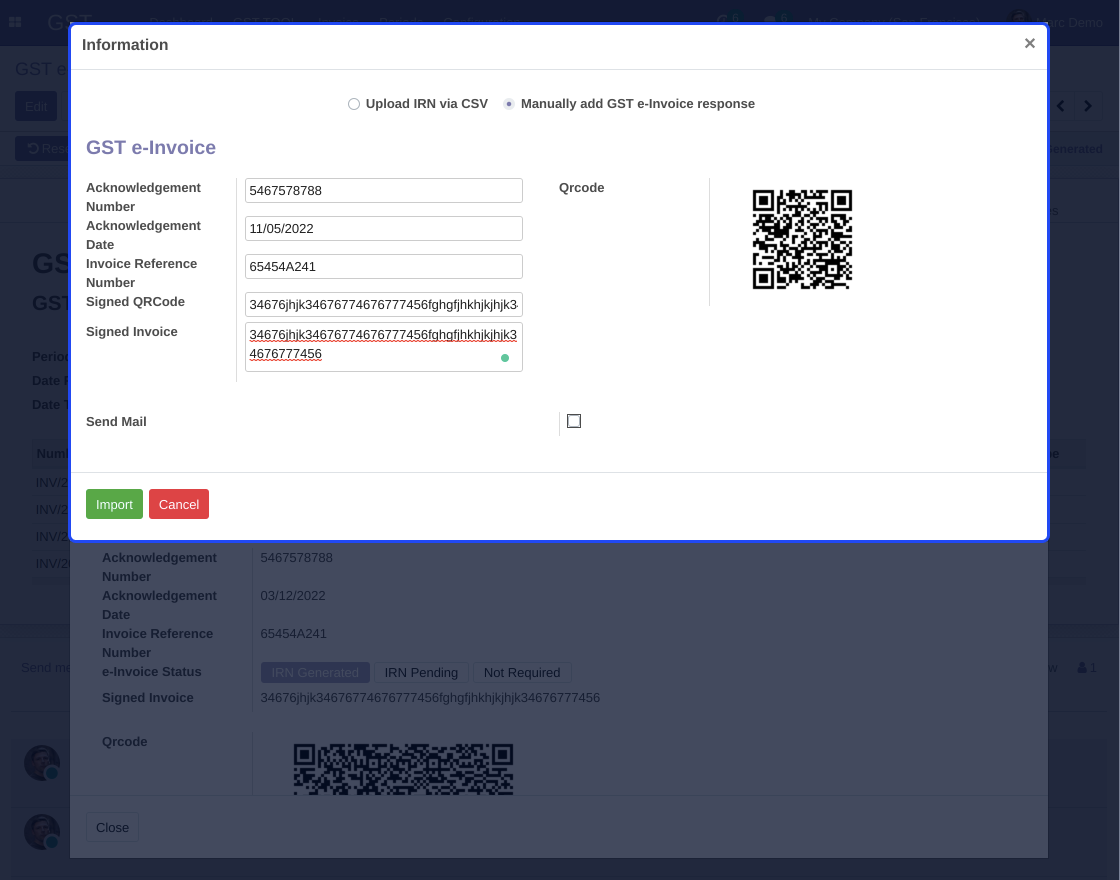Click the Qrcode label in dialog
1120x880 pixels.
coord(581,188)
